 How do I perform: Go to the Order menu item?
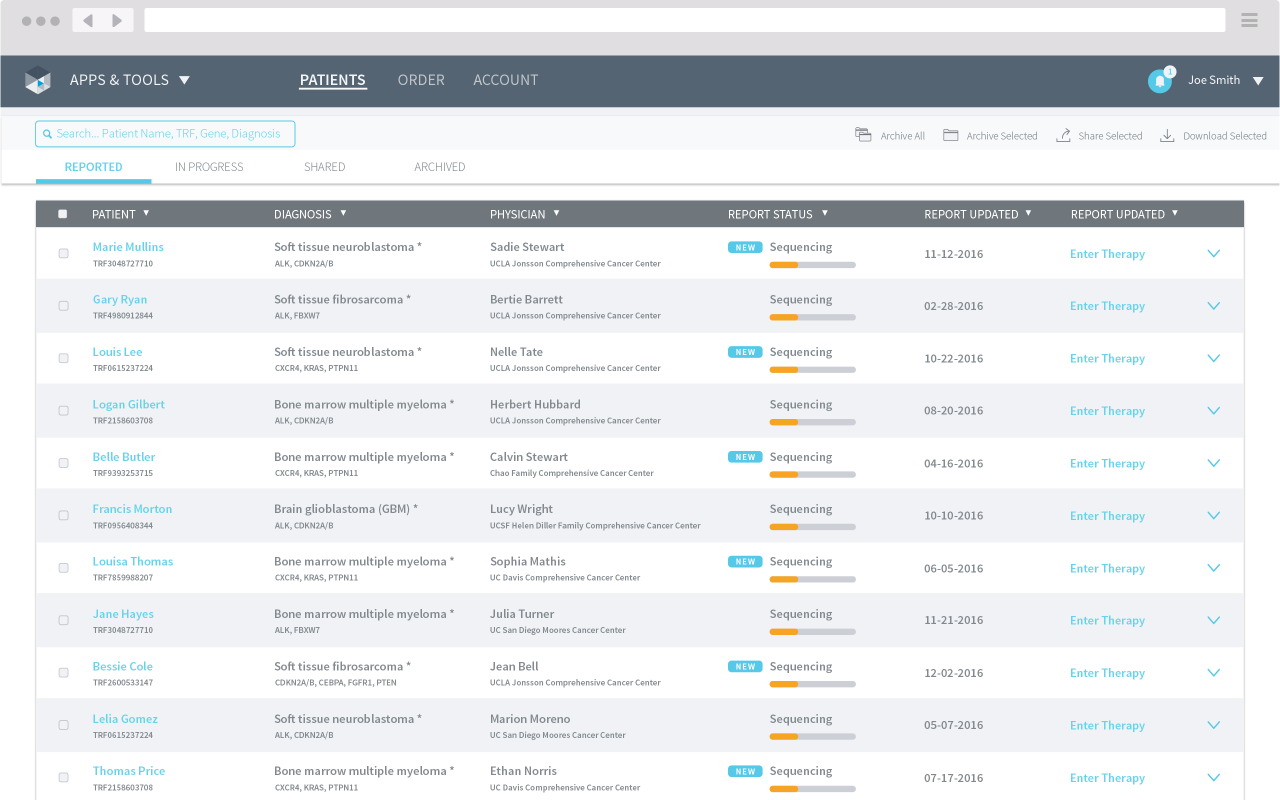coord(421,80)
